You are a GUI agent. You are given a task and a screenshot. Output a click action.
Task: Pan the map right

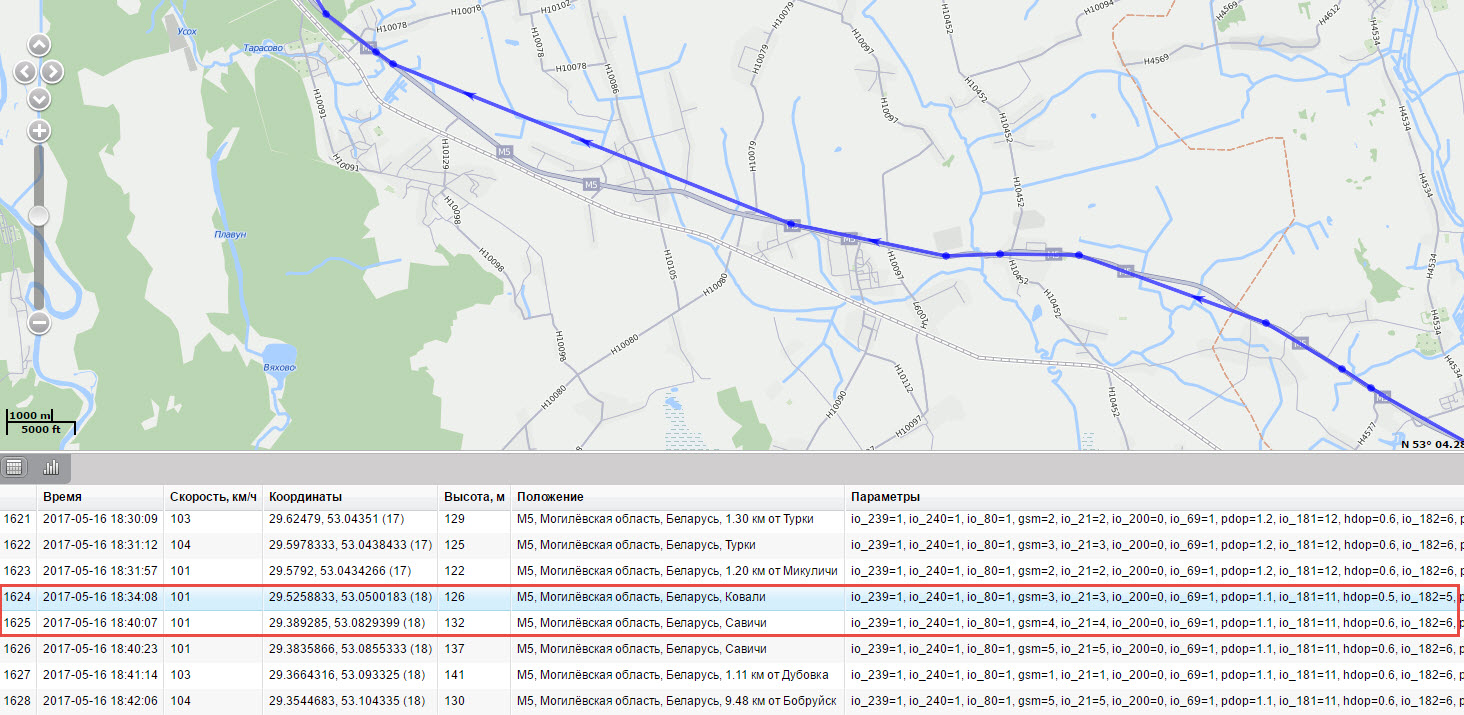coord(53,72)
